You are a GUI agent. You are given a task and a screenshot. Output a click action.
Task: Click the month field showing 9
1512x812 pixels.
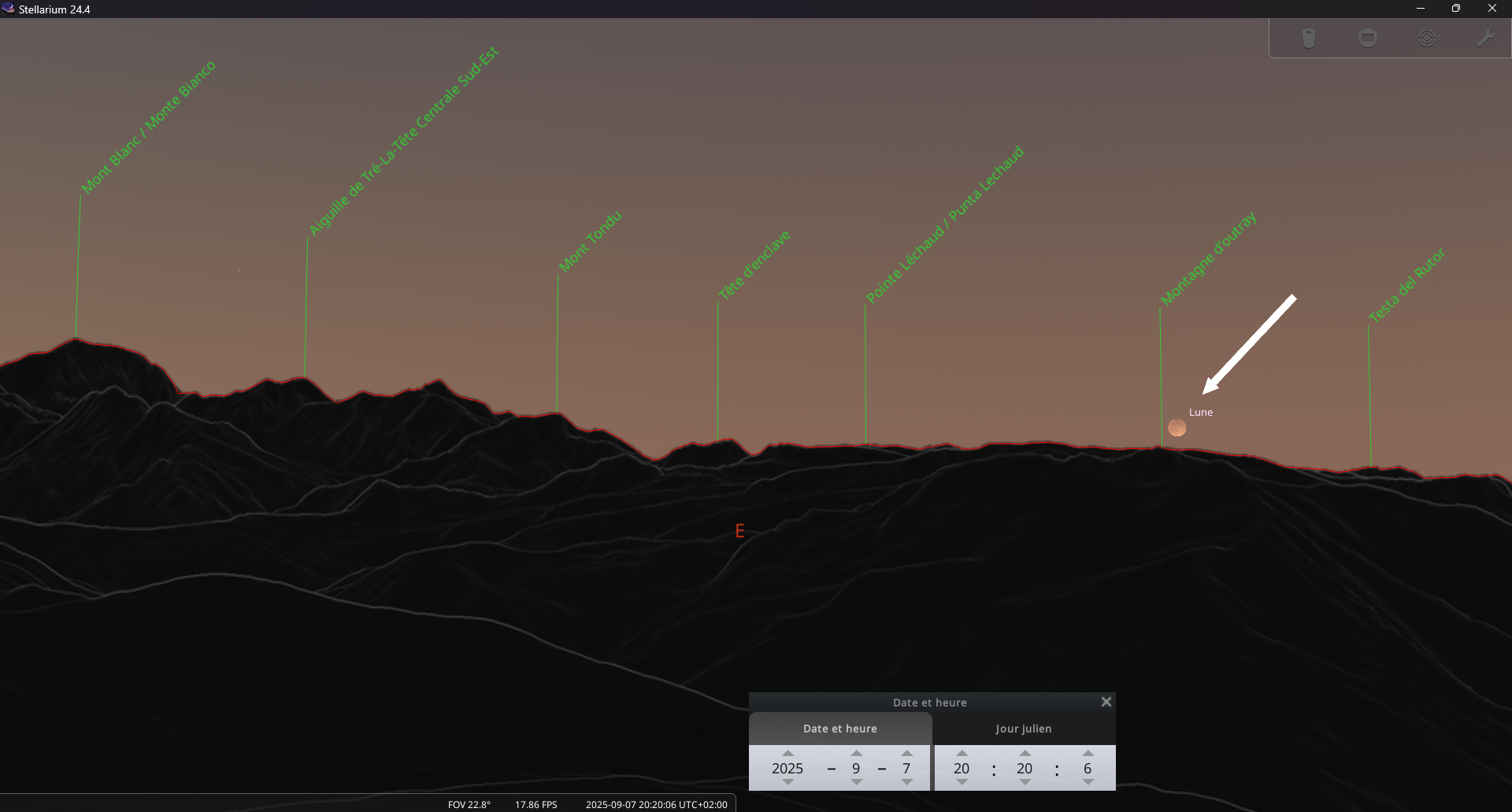[856, 768]
